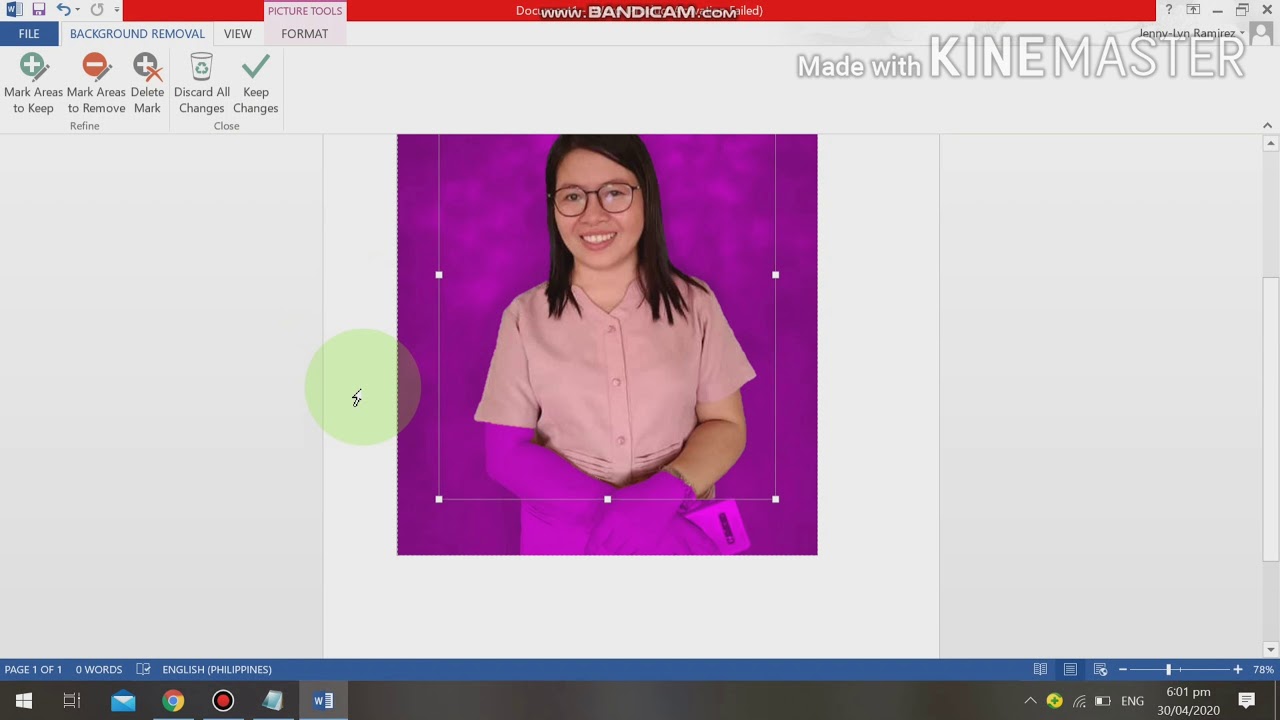Open green security tray icon
1280x720 pixels.
click(x=1054, y=701)
